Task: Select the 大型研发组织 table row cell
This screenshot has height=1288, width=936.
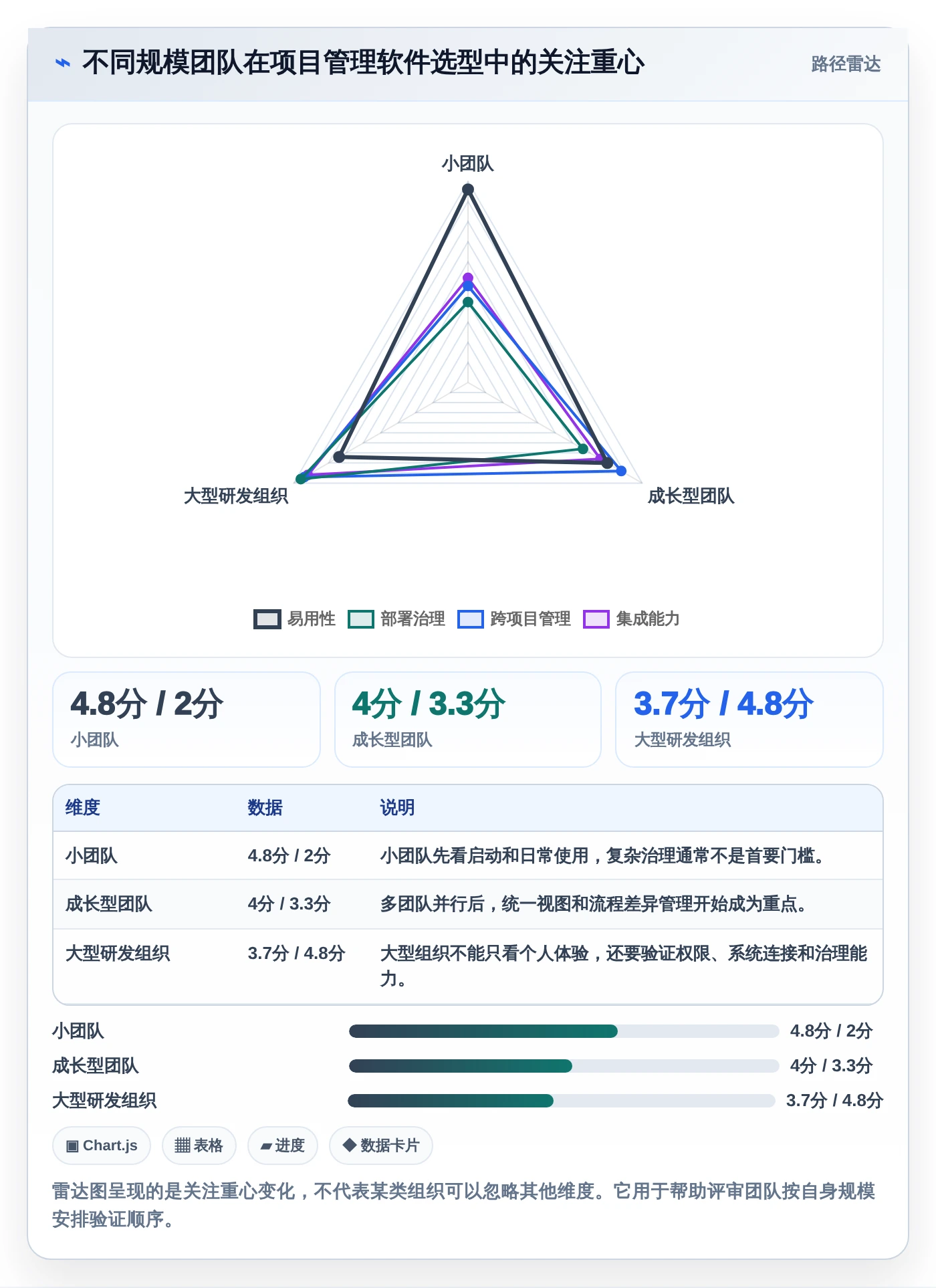Action: (x=118, y=953)
